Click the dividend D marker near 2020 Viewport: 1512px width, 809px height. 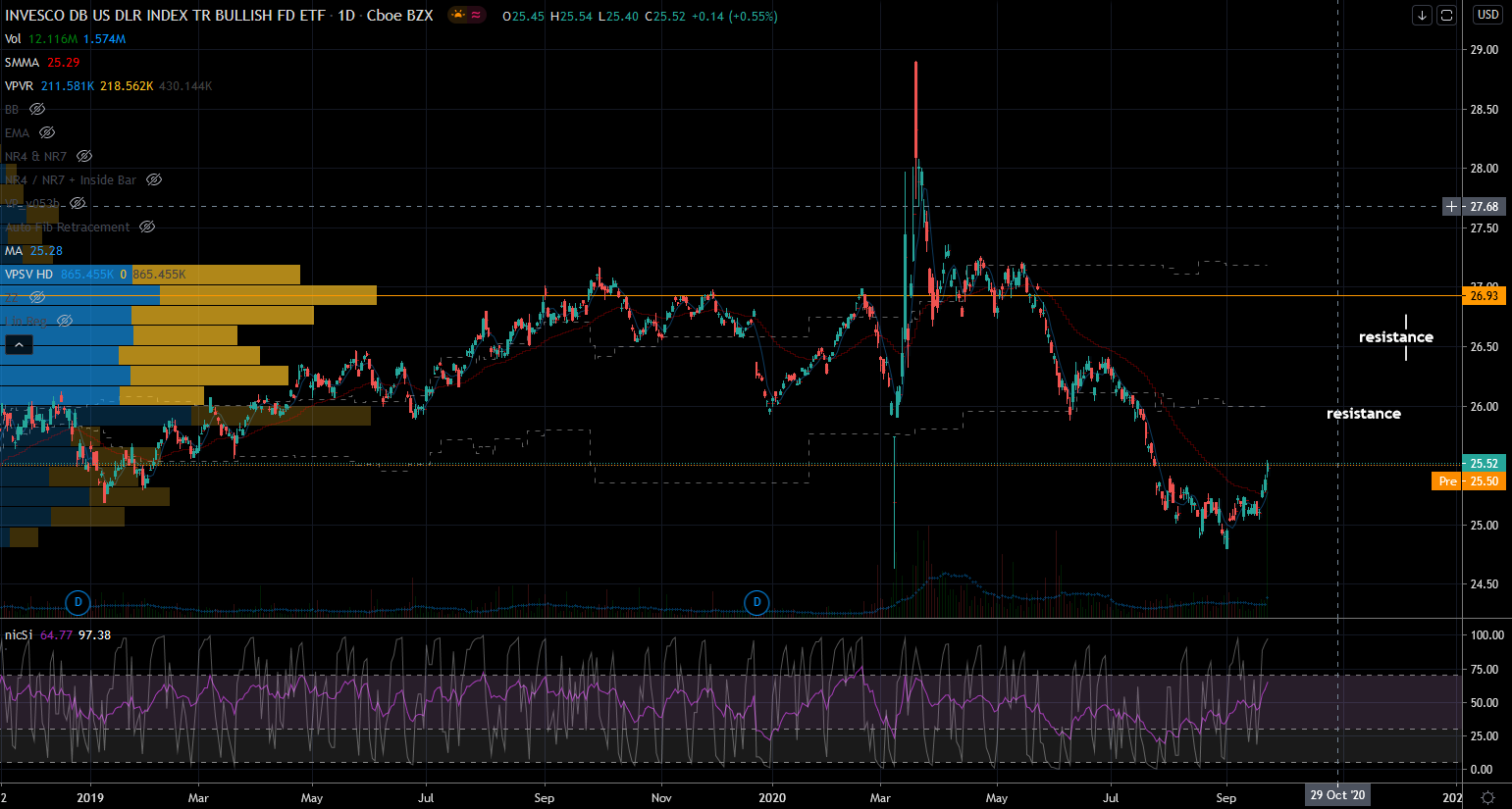[x=756, y=602]
